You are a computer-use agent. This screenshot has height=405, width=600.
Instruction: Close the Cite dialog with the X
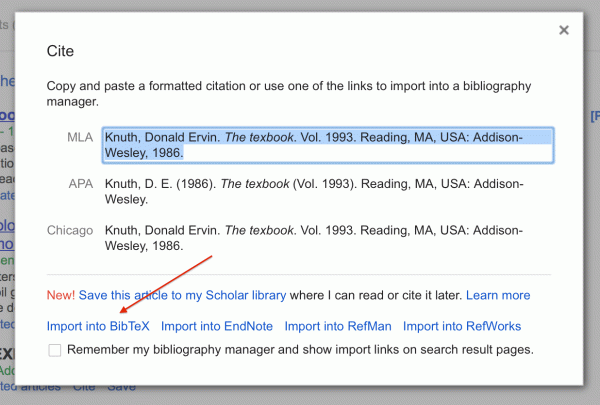coord(564,30)
